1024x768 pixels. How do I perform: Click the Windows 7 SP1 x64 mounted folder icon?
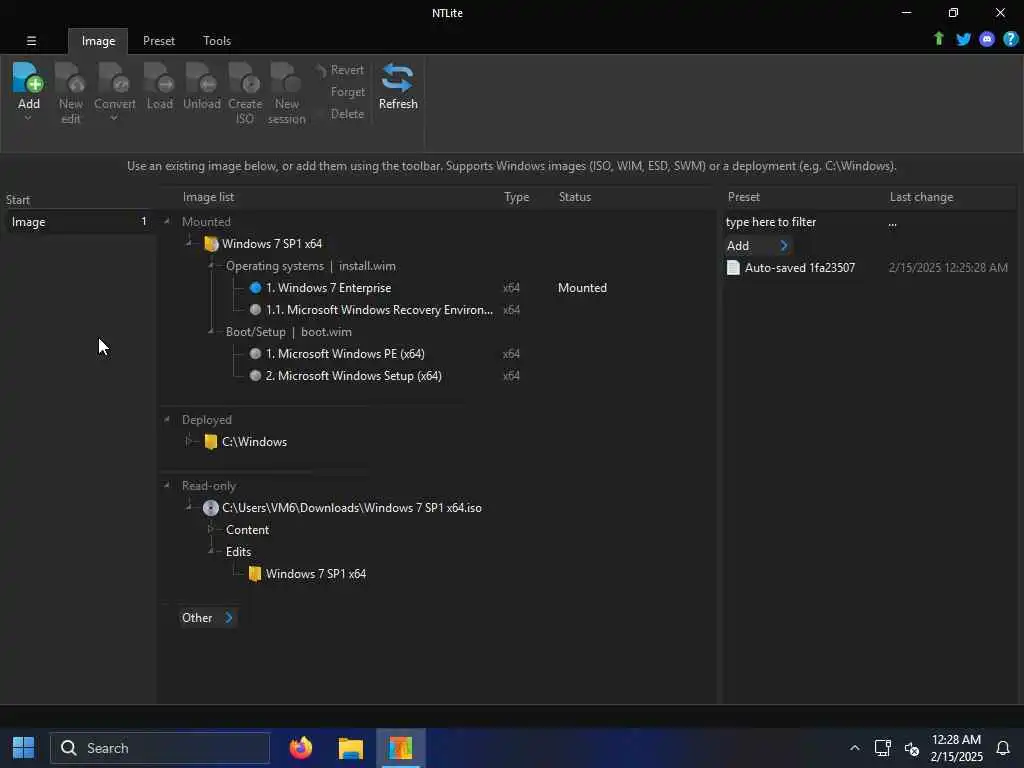coord(211,244)
